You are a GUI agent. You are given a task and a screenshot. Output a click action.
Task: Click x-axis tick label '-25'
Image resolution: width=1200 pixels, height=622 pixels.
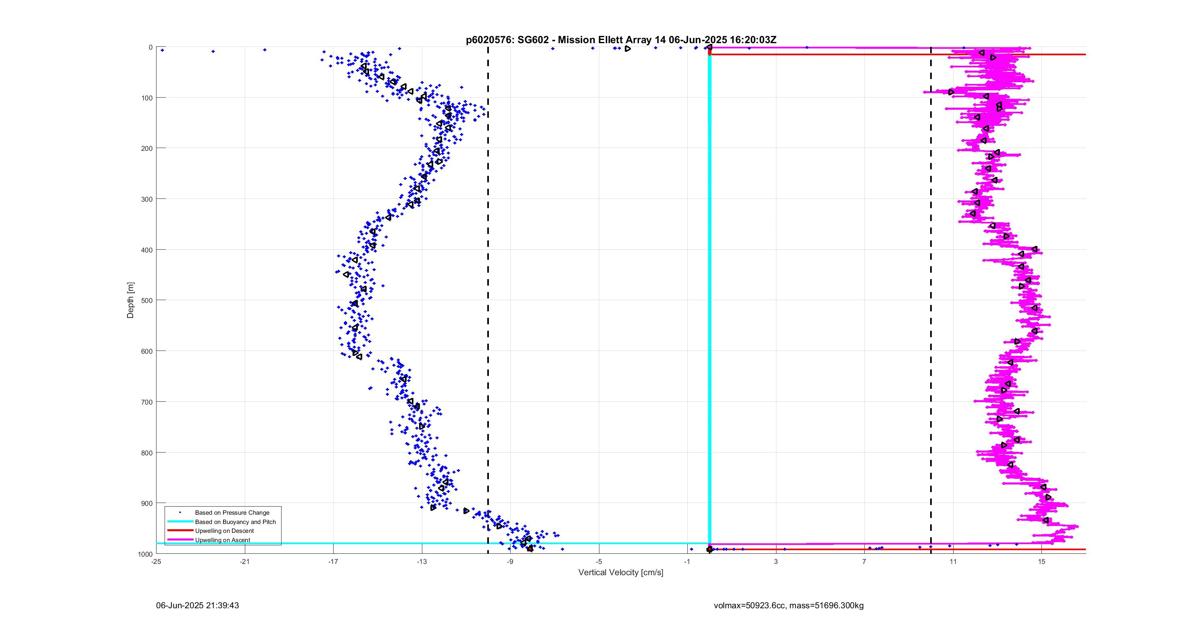156,562
